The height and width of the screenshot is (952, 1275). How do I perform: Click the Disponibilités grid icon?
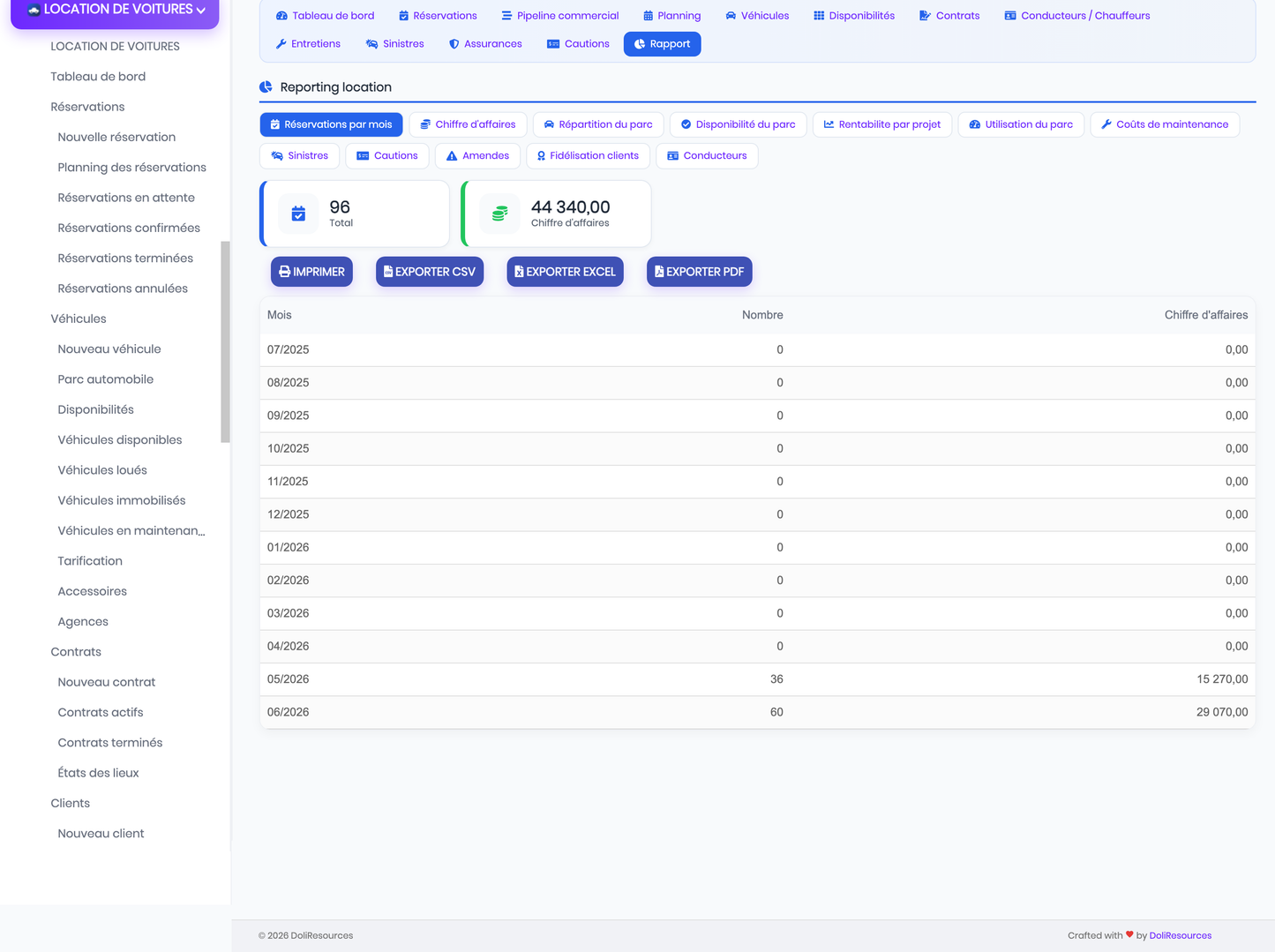(x=819, y=16)
